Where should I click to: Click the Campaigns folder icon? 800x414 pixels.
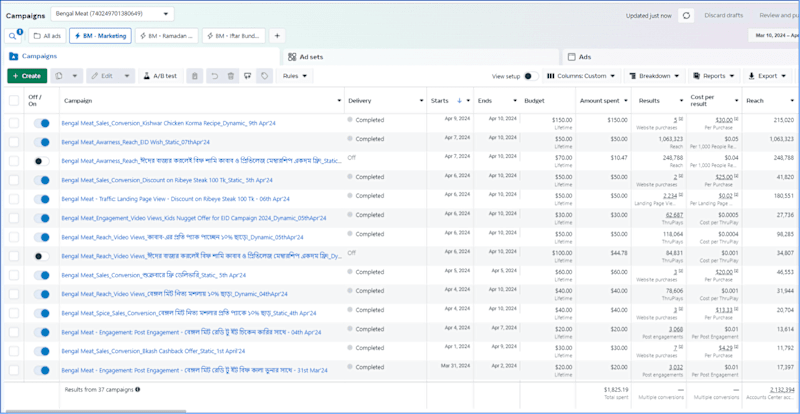coord(14,56)
